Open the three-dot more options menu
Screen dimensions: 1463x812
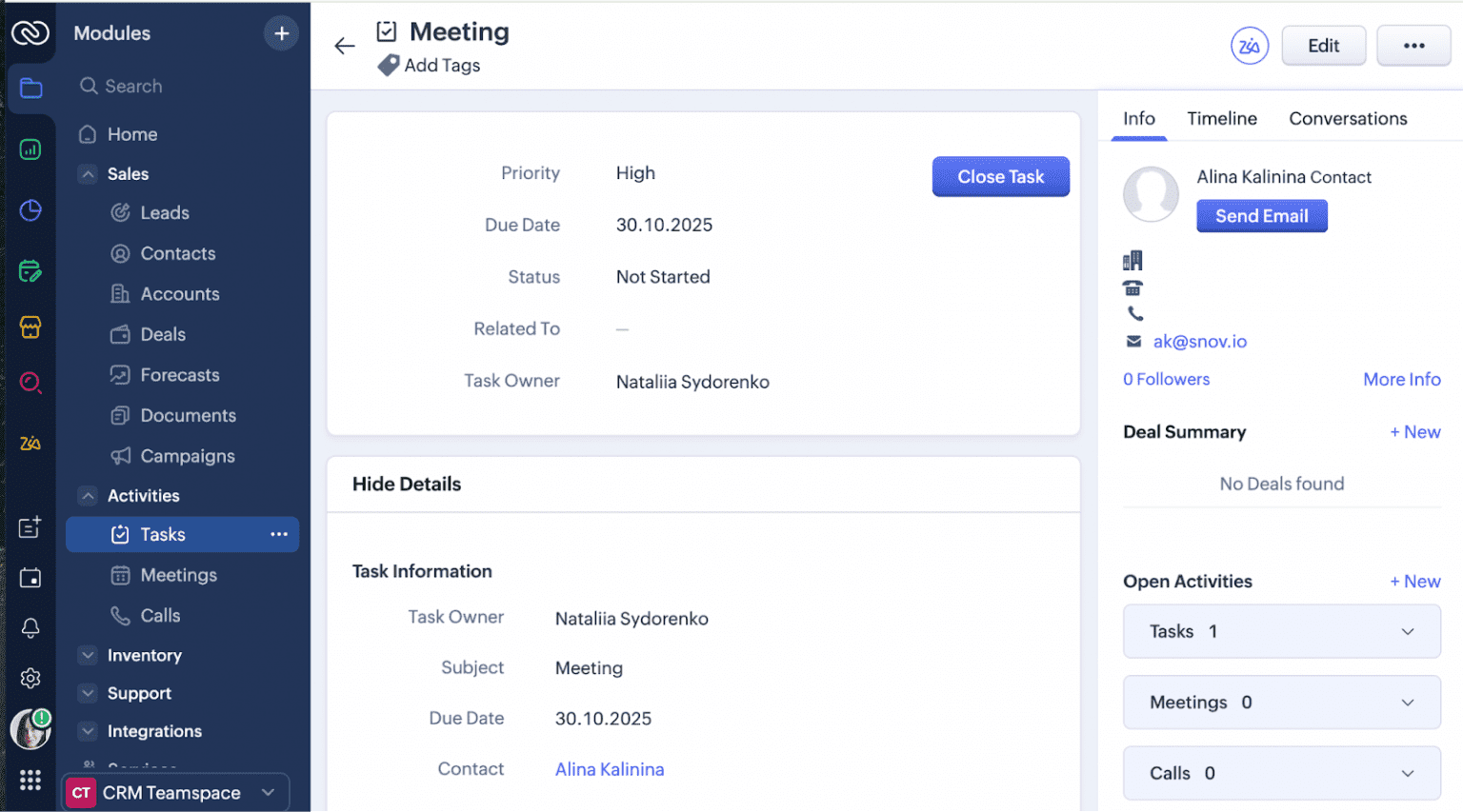tap(1413, 46)
